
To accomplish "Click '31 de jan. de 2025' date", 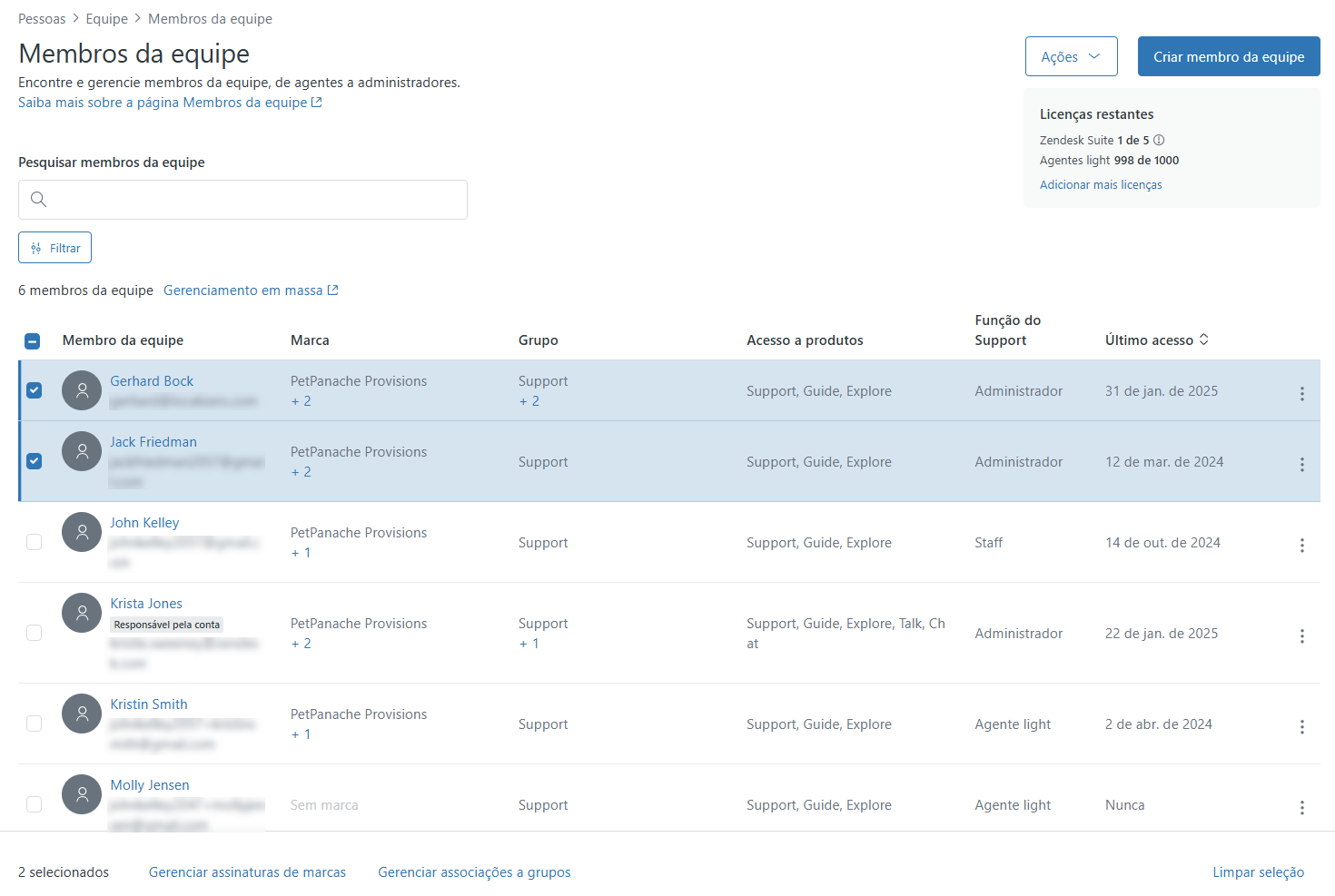I will [1162, 391].
